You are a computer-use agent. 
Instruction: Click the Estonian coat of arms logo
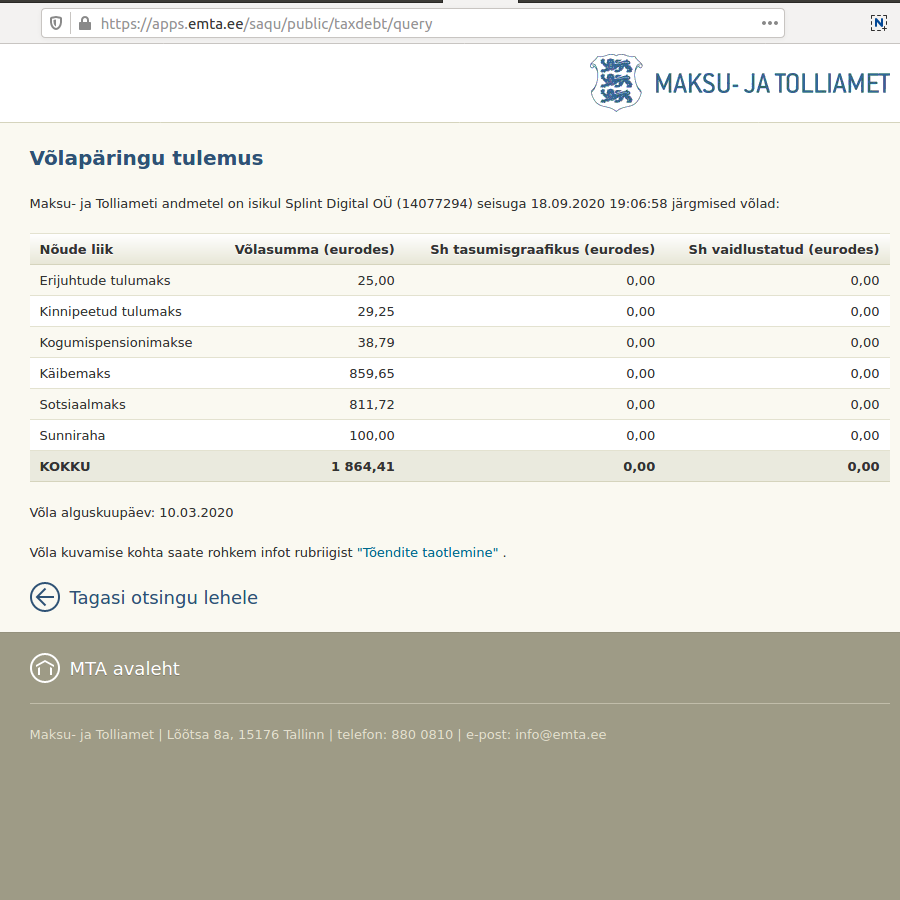tap(616, 83)
